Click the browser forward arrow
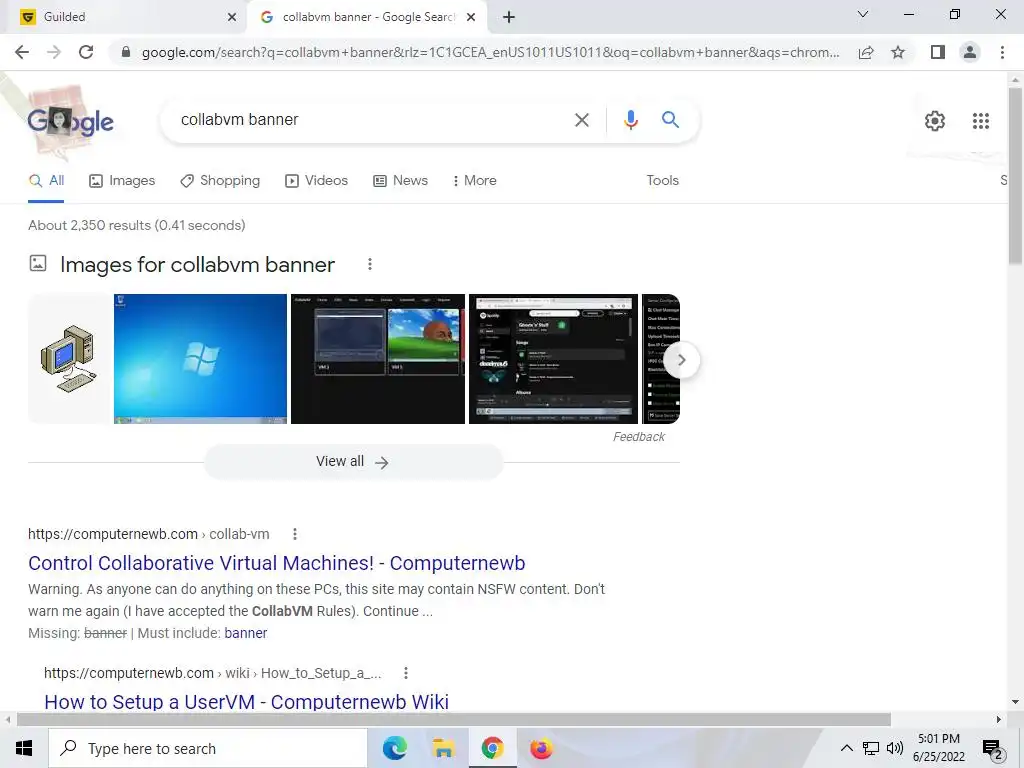 (54, 52)
